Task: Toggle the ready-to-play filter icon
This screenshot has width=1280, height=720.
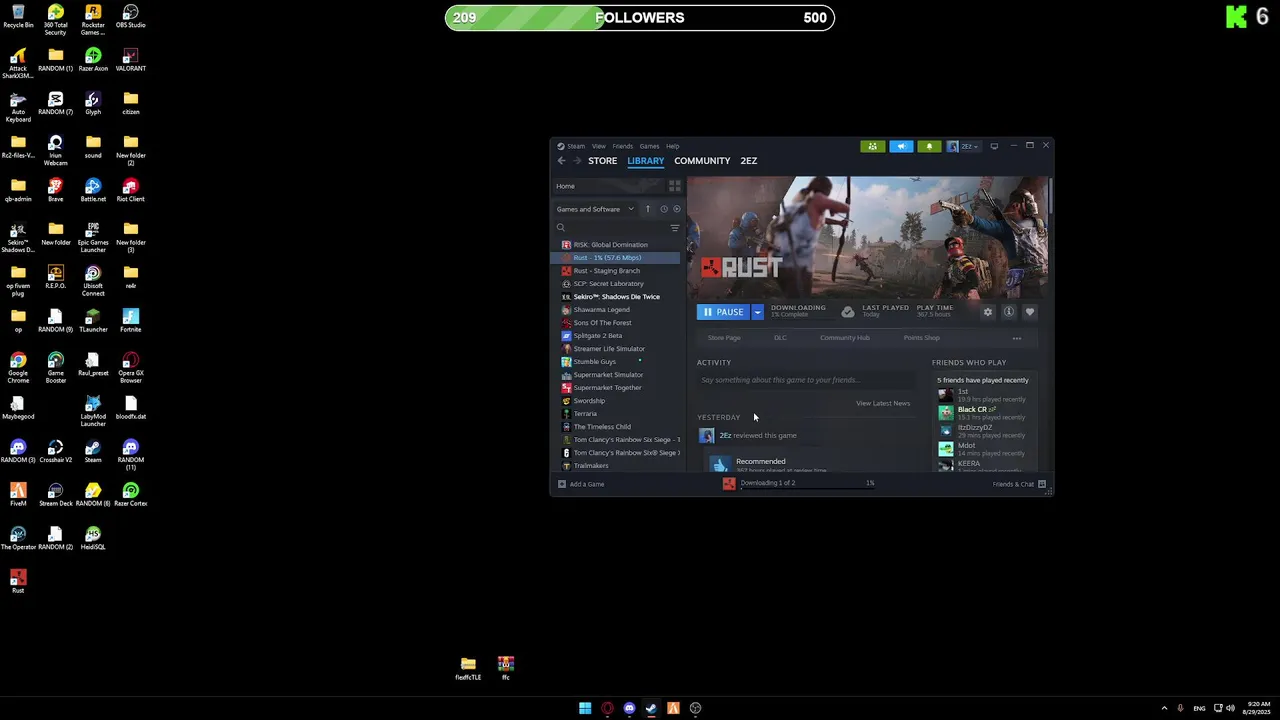Action: click(x=677, y=209)
